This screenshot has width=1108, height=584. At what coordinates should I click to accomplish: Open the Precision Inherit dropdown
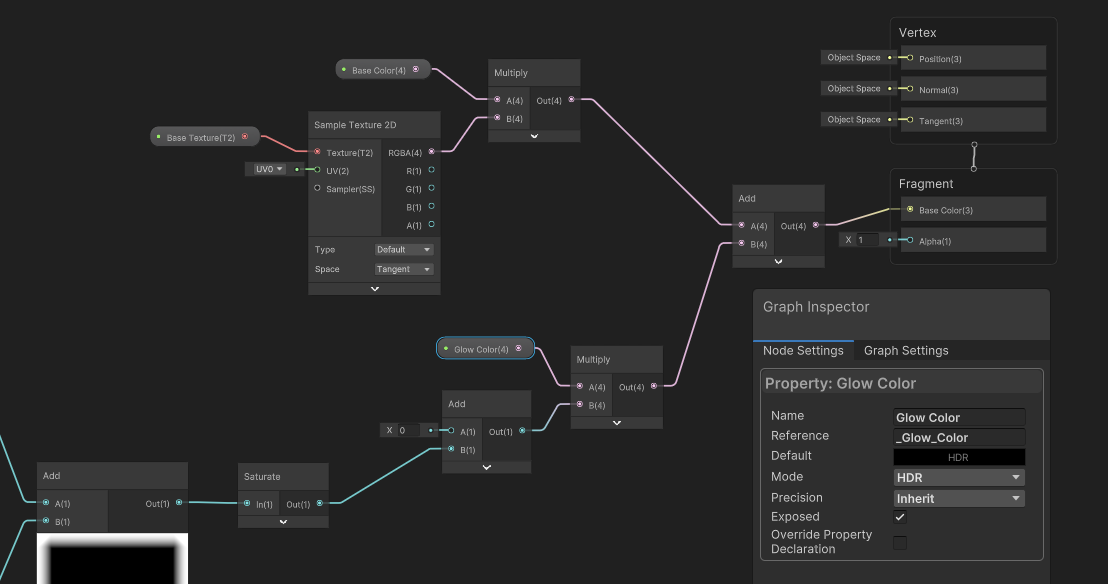coord(958,498)
